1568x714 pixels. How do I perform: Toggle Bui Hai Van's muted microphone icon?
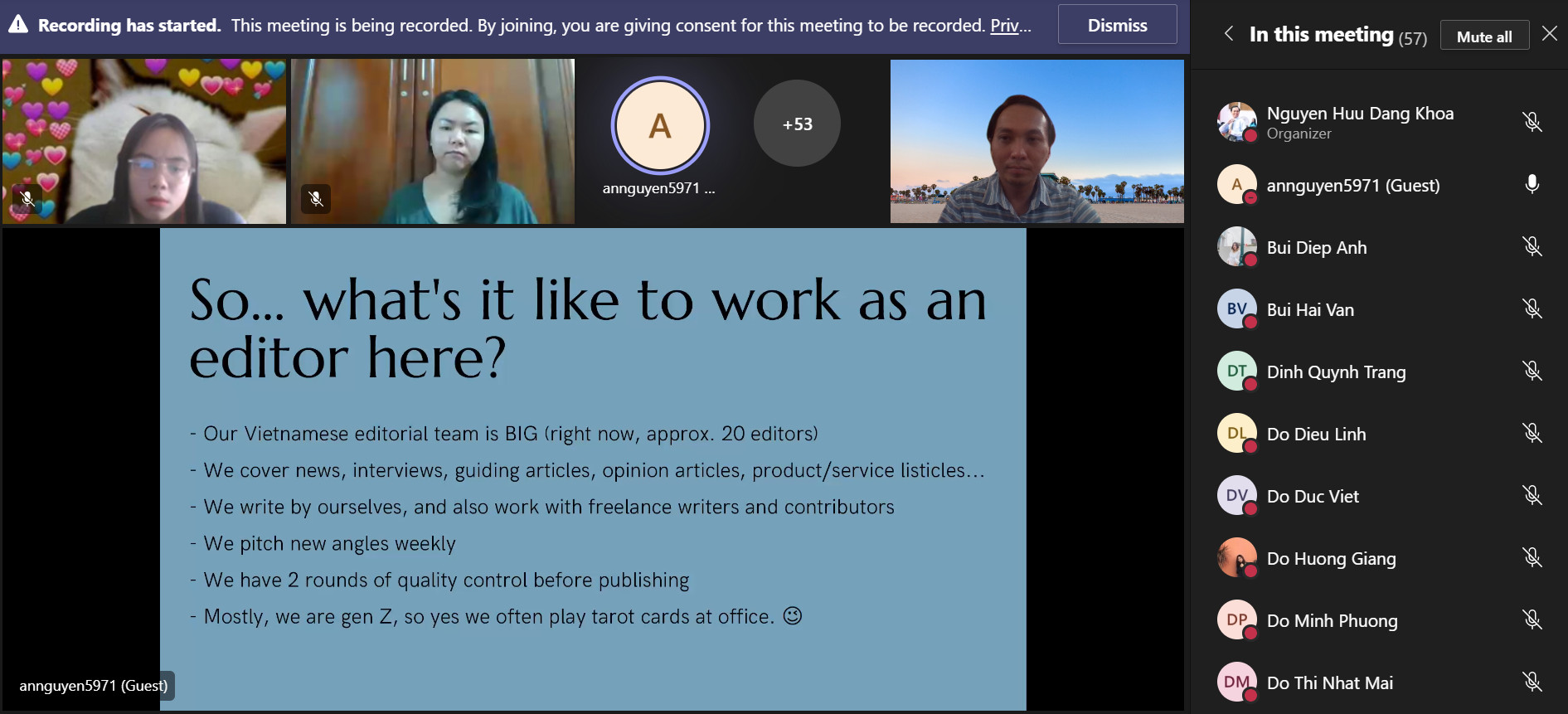[x=1532, y=308]
